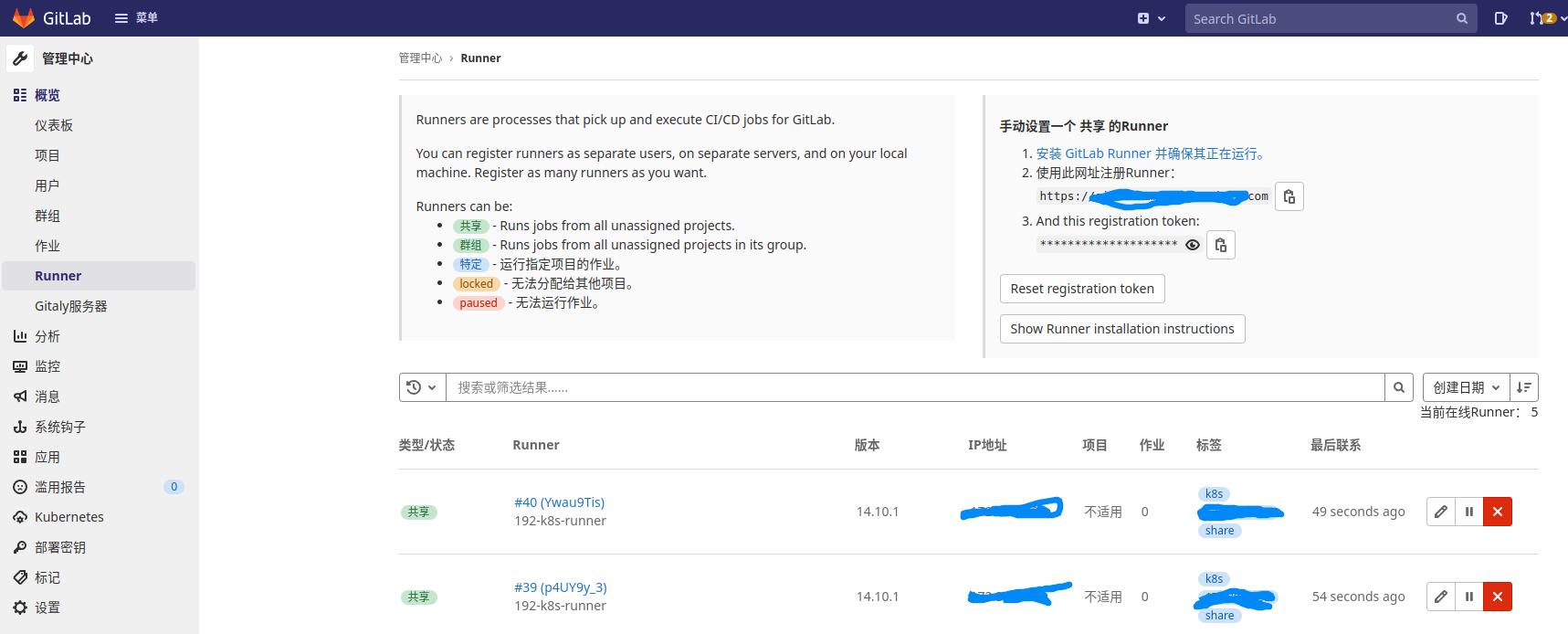Click Reset registration token button
This screenshot has width=1568, height=634.
click(x=1081, y=289)
